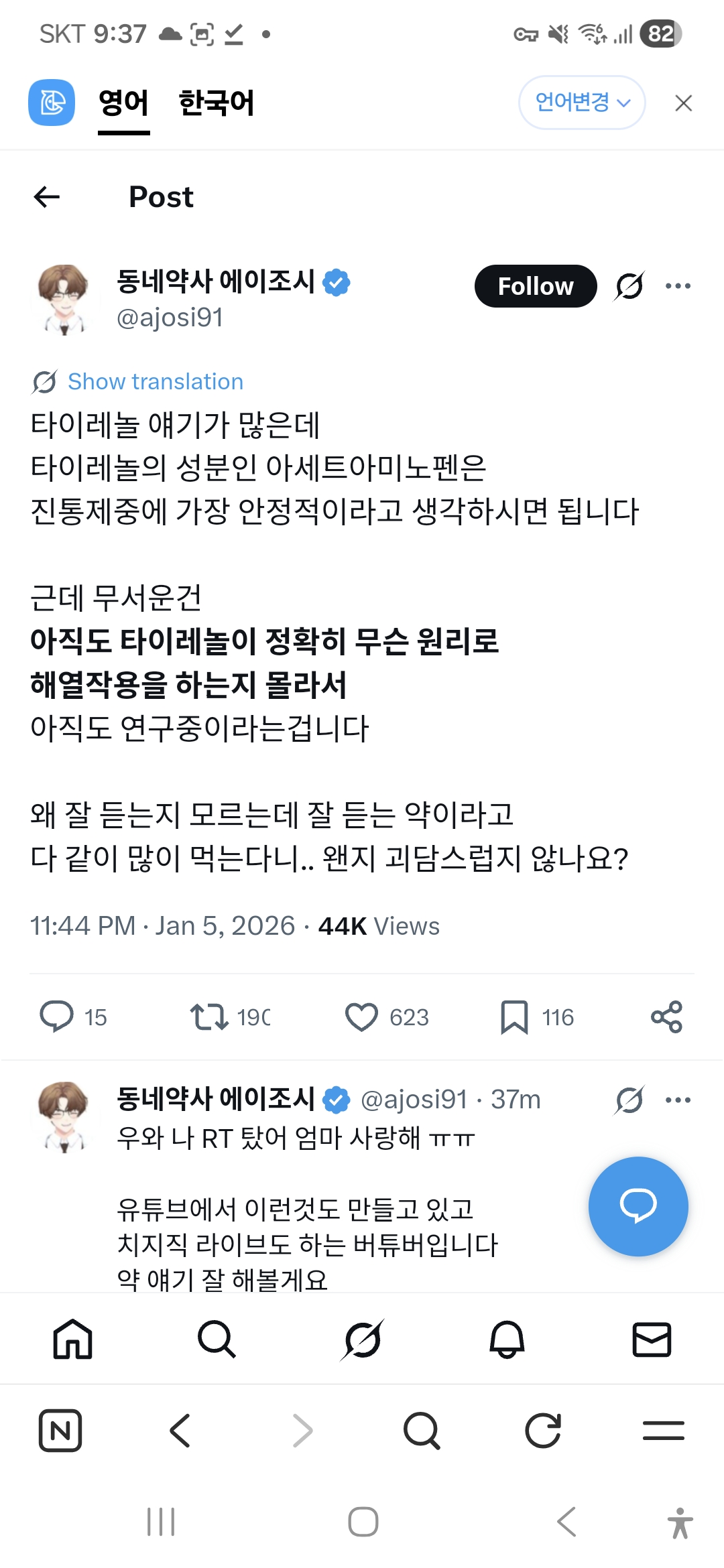The image size is (724, 1568).
Task: Open the Grok icon next to Follow
Action: 629,286
